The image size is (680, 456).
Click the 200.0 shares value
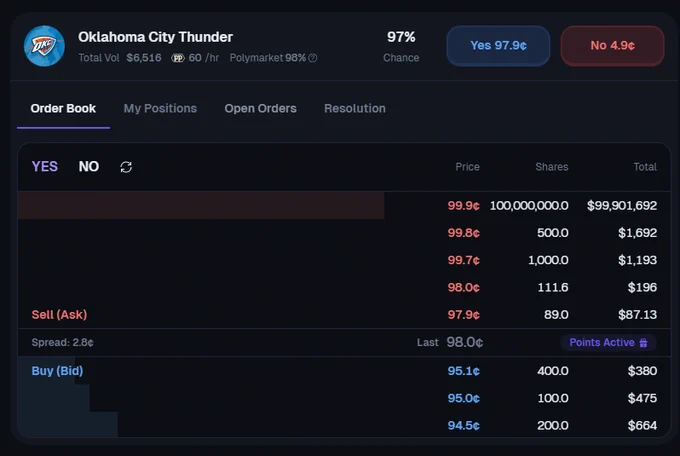552,426
